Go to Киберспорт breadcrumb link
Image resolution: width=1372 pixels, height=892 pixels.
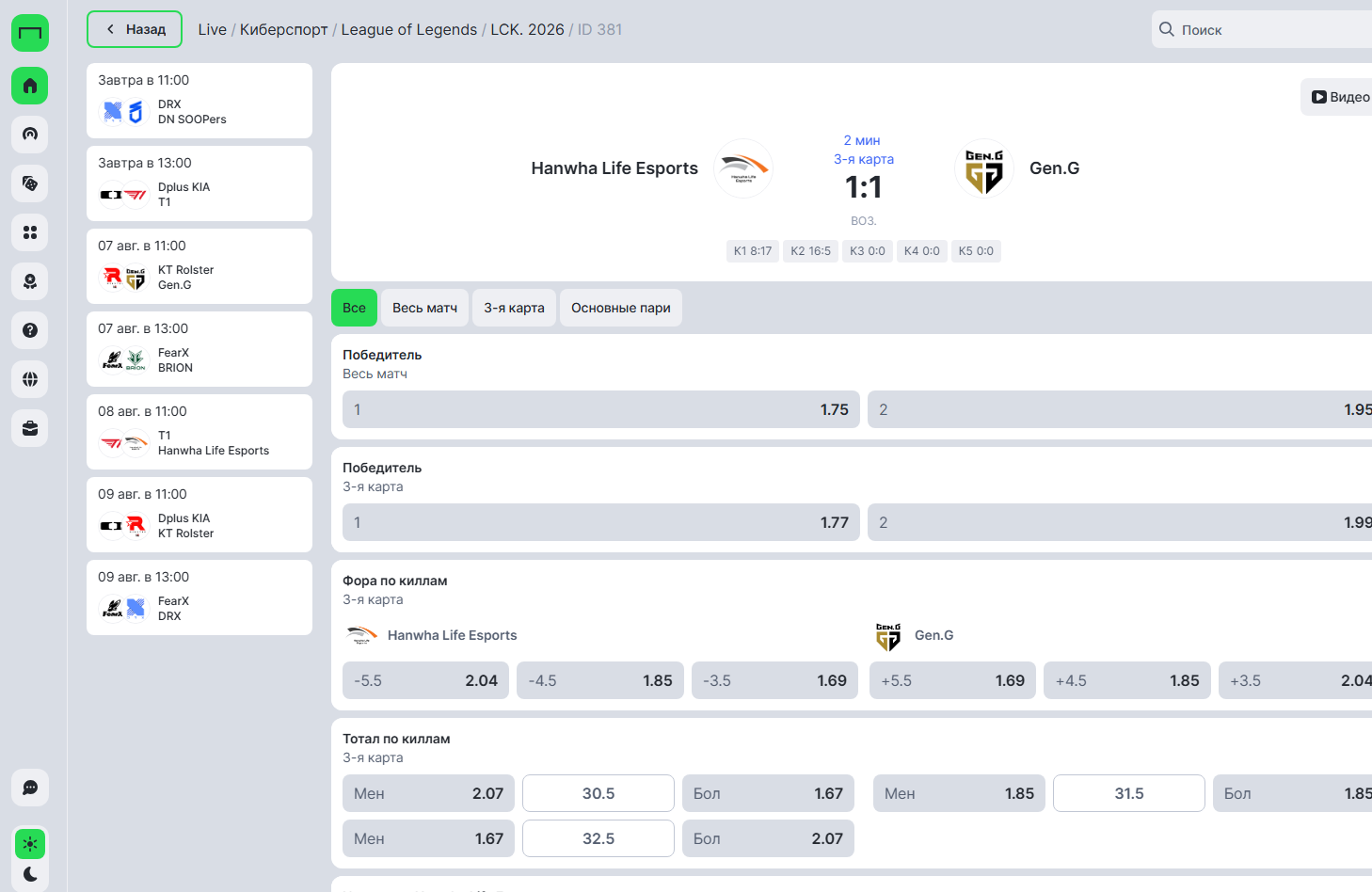[284, 29]
